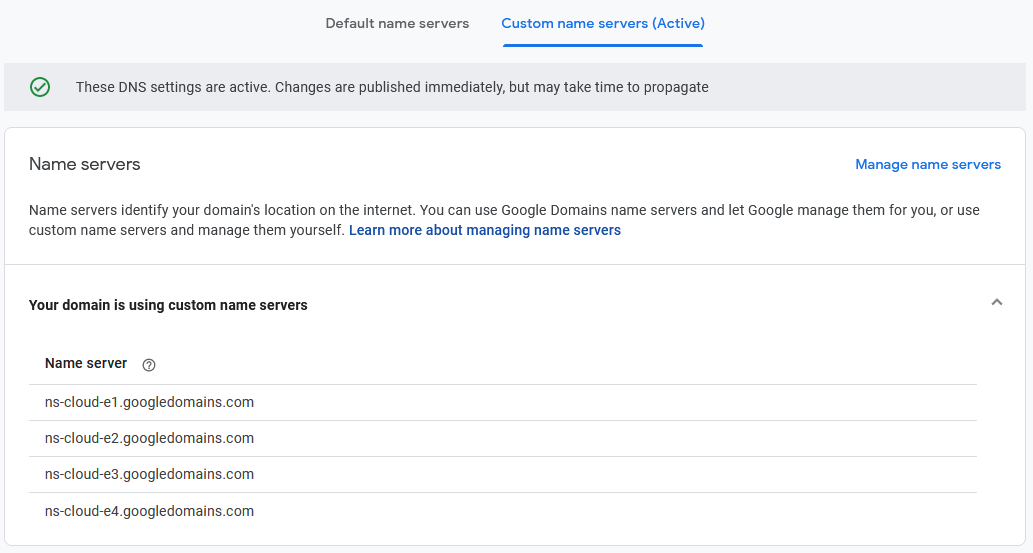The image size is (1033, 553).
Task: Collapse the custom name servers section chevron
Action: [996, 303]
